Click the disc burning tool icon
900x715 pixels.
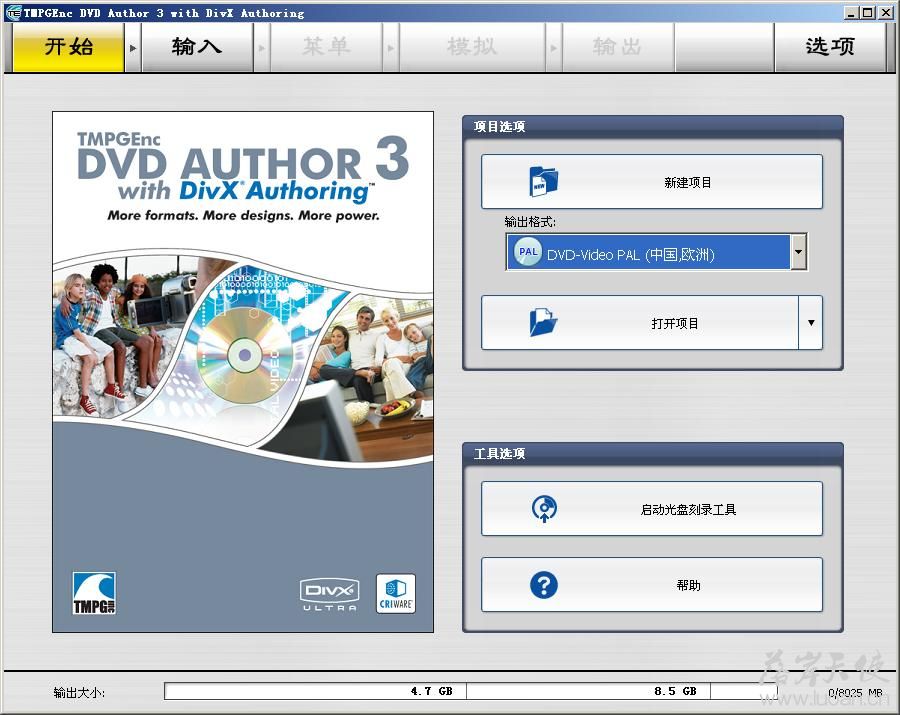(x=544, y=508)
